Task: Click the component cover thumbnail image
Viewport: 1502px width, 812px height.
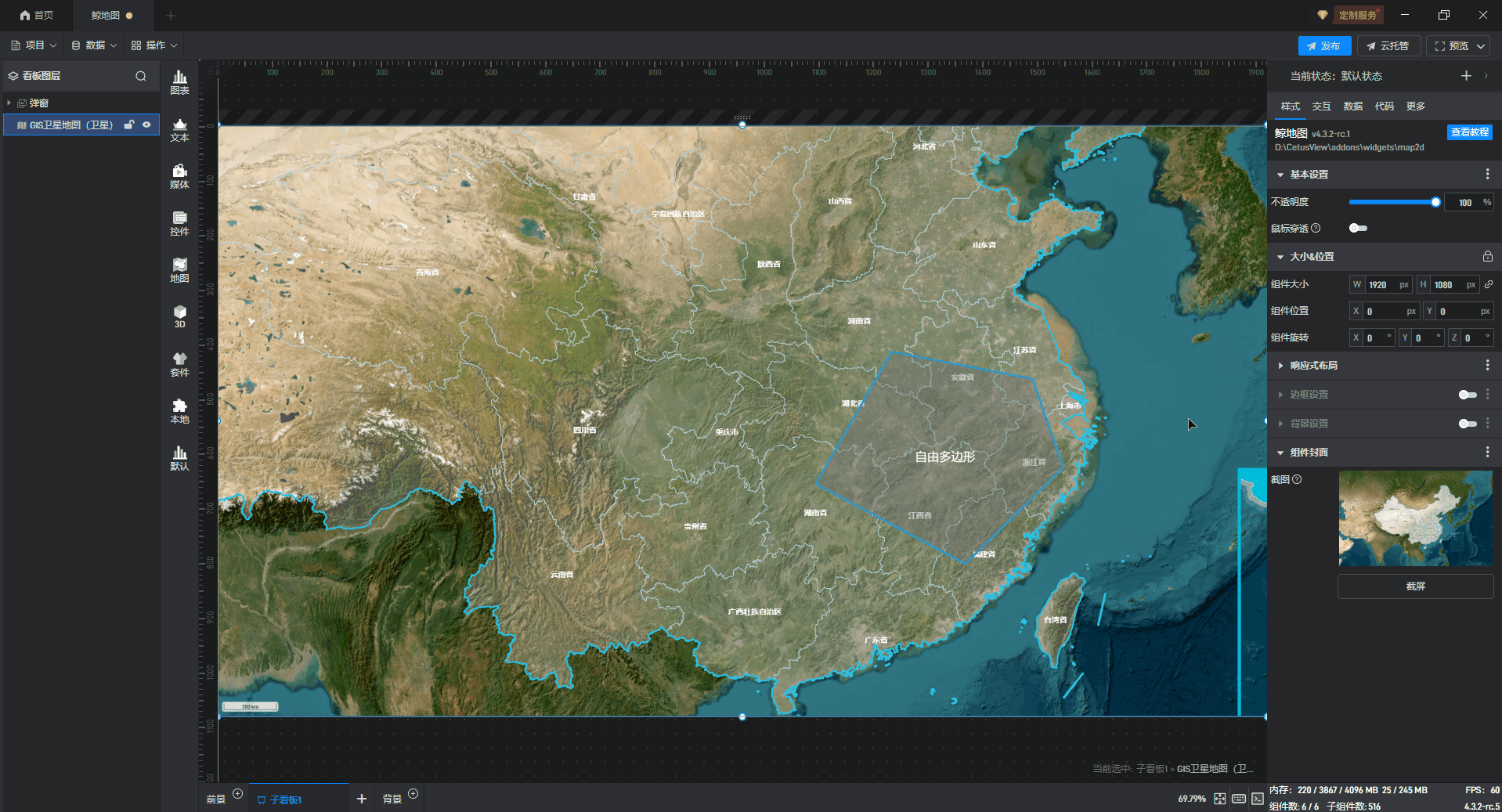Action: (1416, 518)
